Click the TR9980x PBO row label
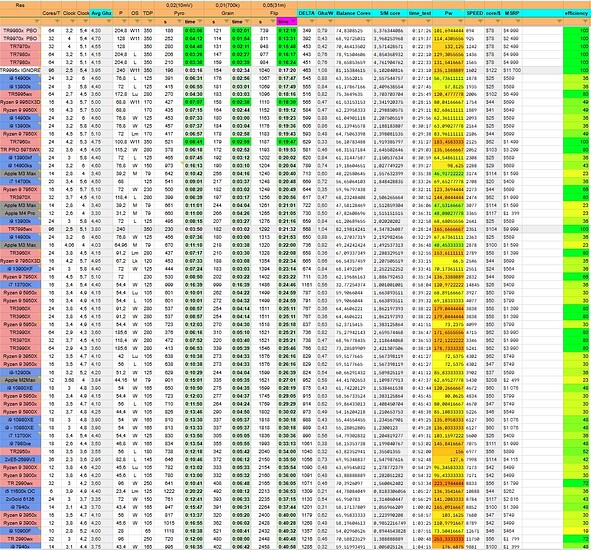591x550 pixels. pyautogui.click(x=20, y=30)
